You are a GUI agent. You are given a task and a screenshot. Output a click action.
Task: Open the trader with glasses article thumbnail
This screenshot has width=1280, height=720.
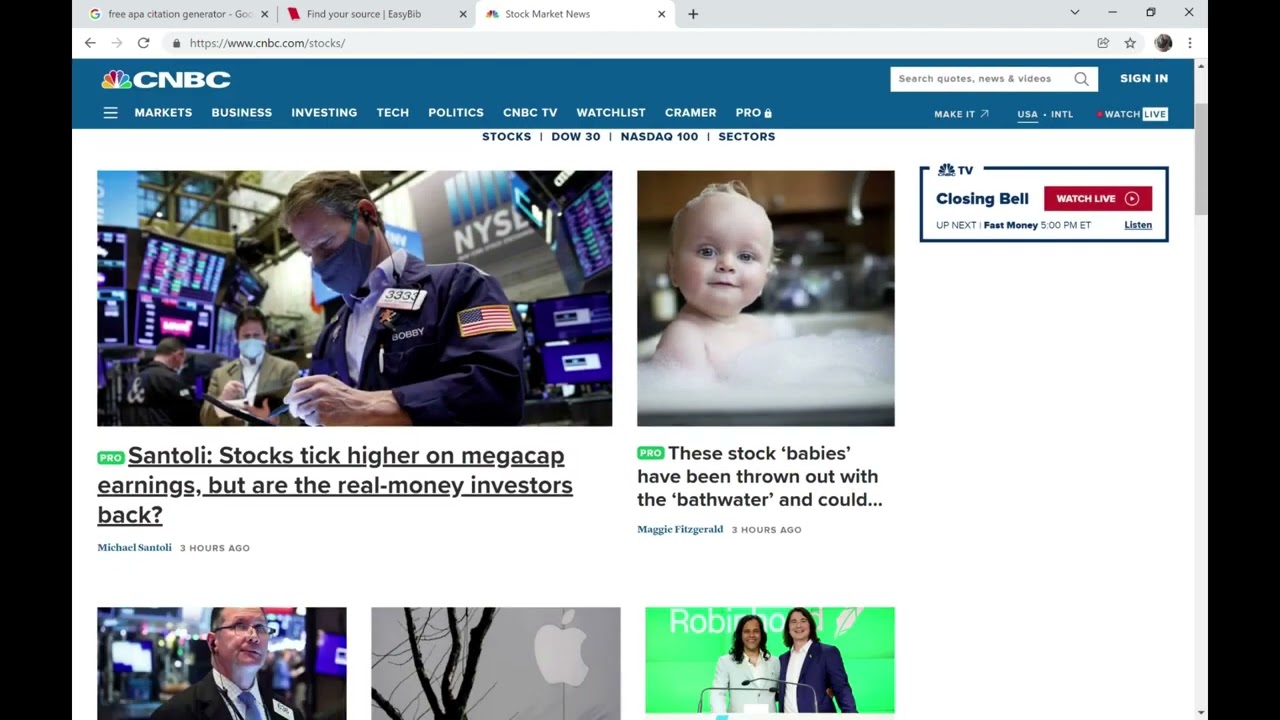222,663
